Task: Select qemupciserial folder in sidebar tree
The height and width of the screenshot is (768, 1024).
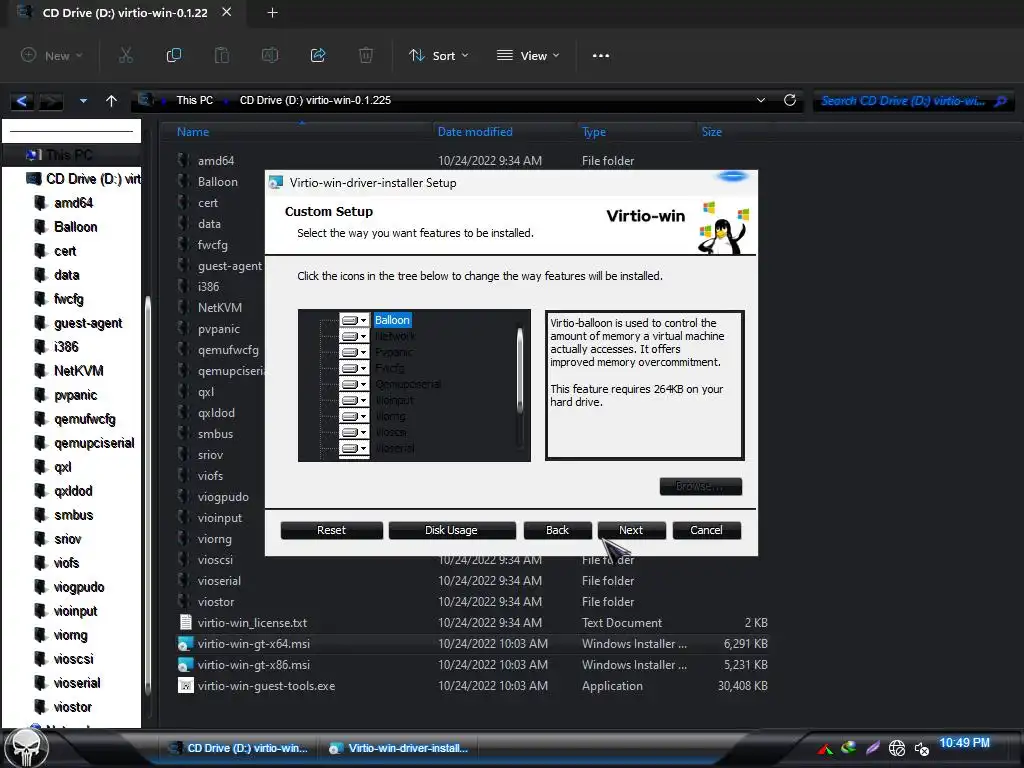Action: coord(94,443)
